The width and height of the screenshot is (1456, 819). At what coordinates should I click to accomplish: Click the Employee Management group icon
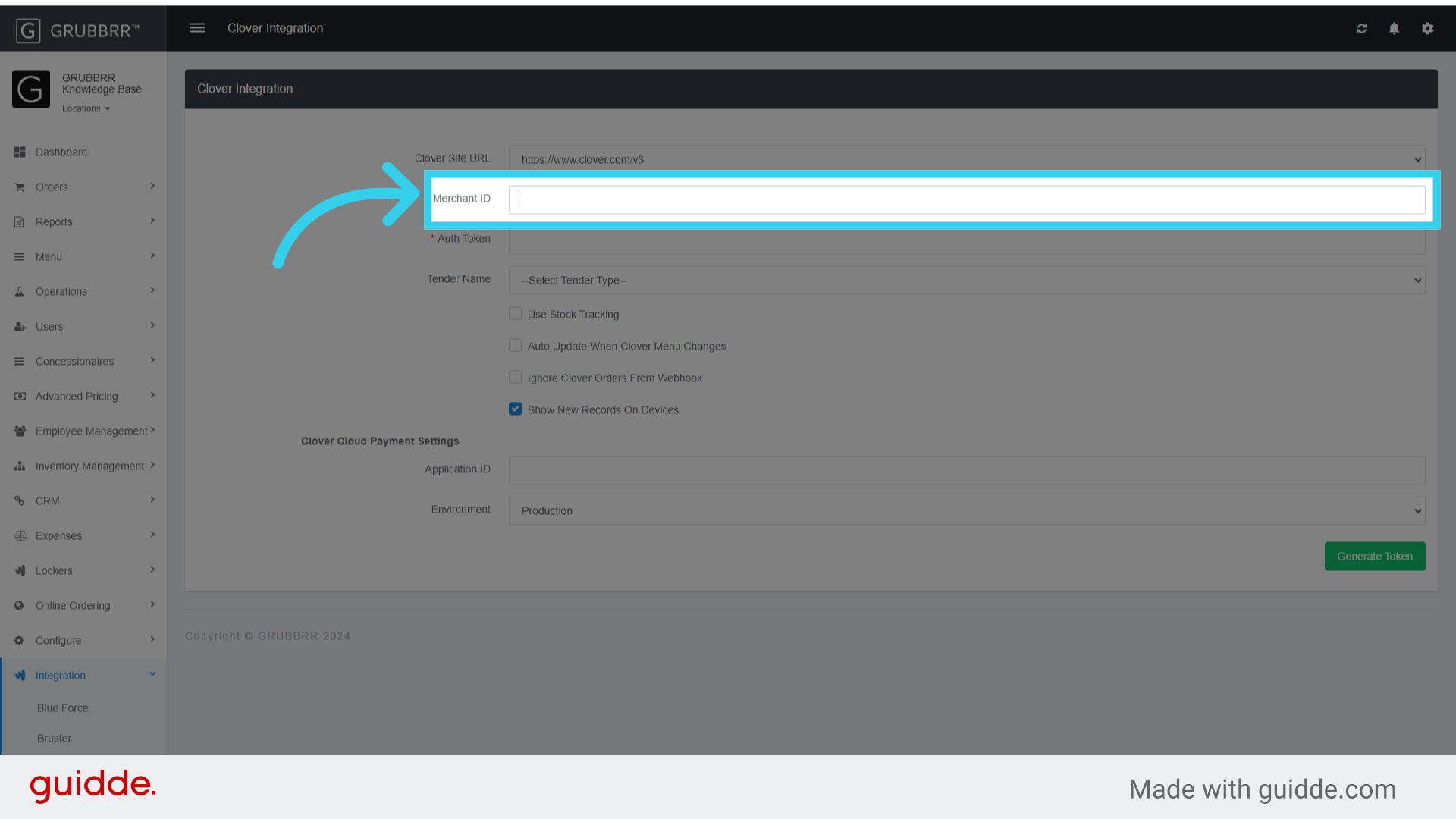coord(20,431)
